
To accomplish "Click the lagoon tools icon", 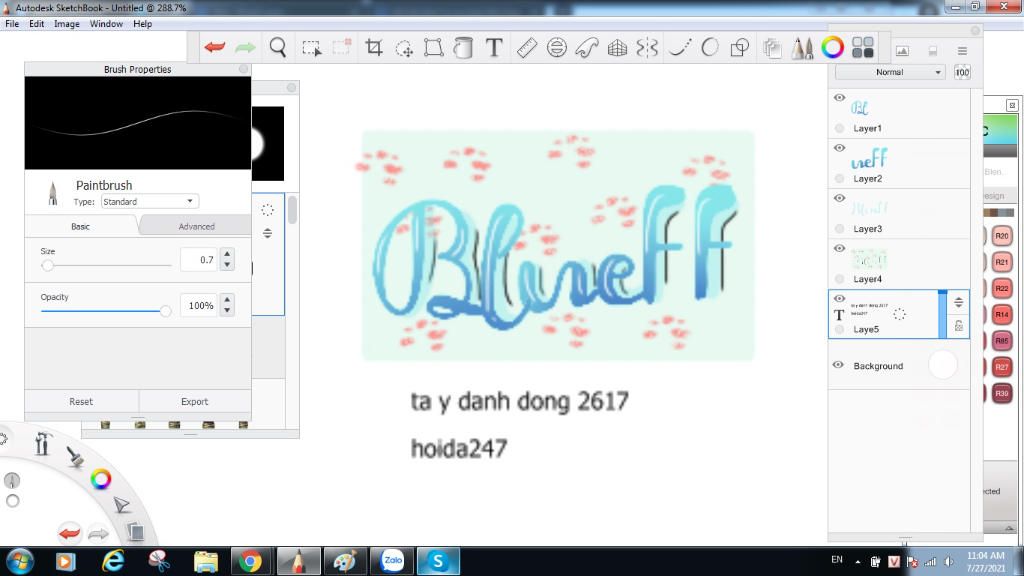I will click(x=42, y=443).
